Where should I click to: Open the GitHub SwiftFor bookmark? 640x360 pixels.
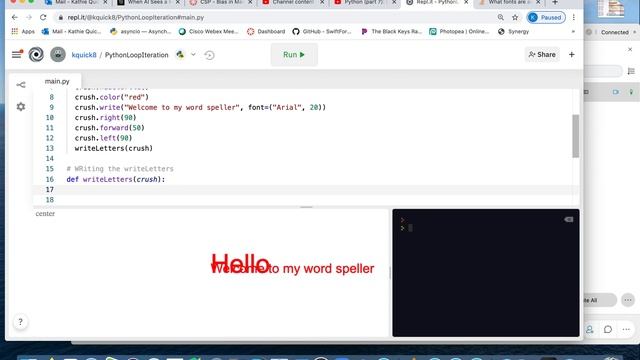coord(322,31)
